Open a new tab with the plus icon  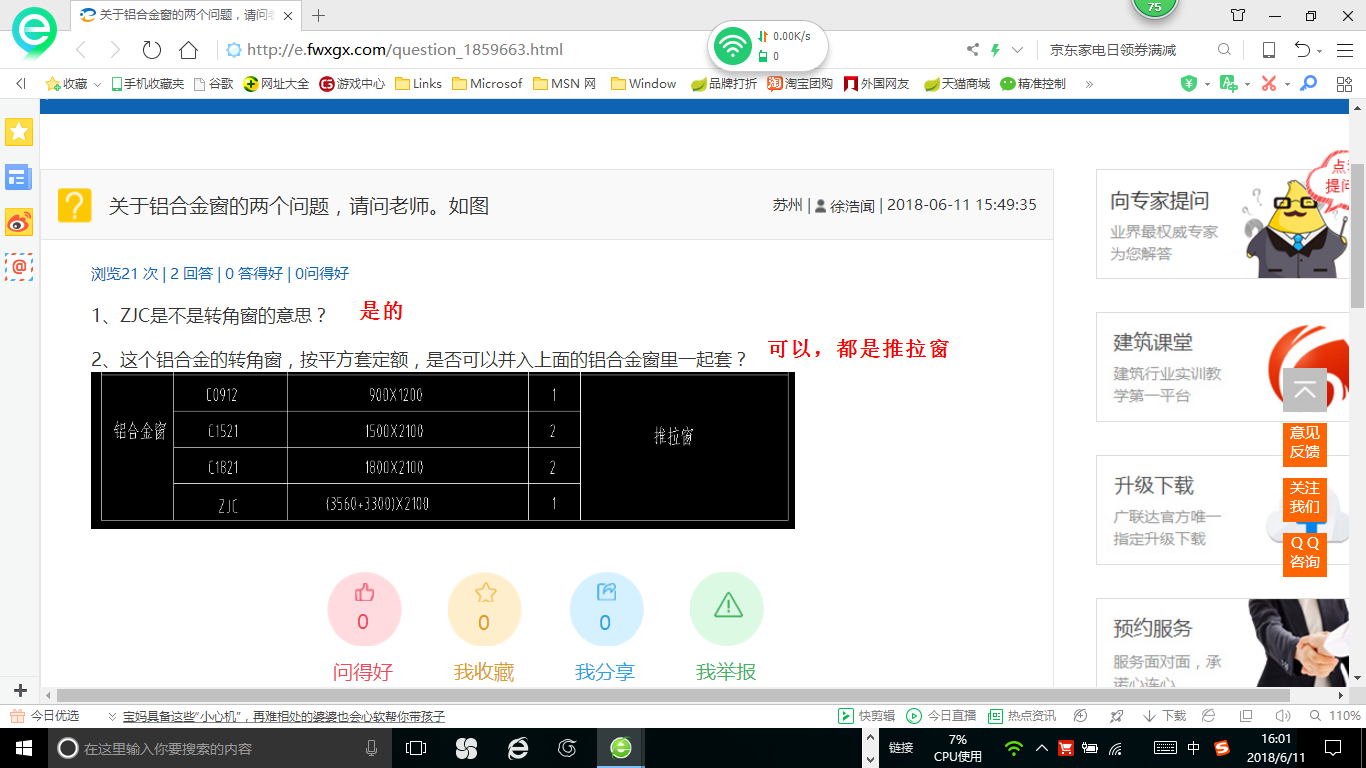(319, 15)
